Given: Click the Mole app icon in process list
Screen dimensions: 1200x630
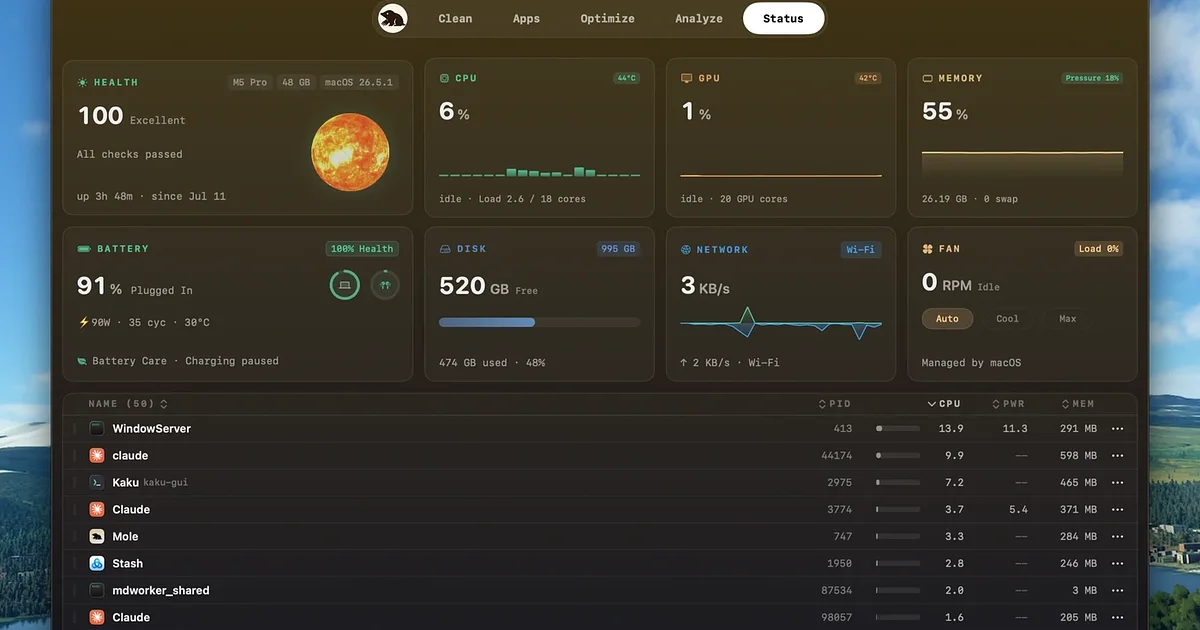Looking at the screenshot, I should (x=97, y=536).
